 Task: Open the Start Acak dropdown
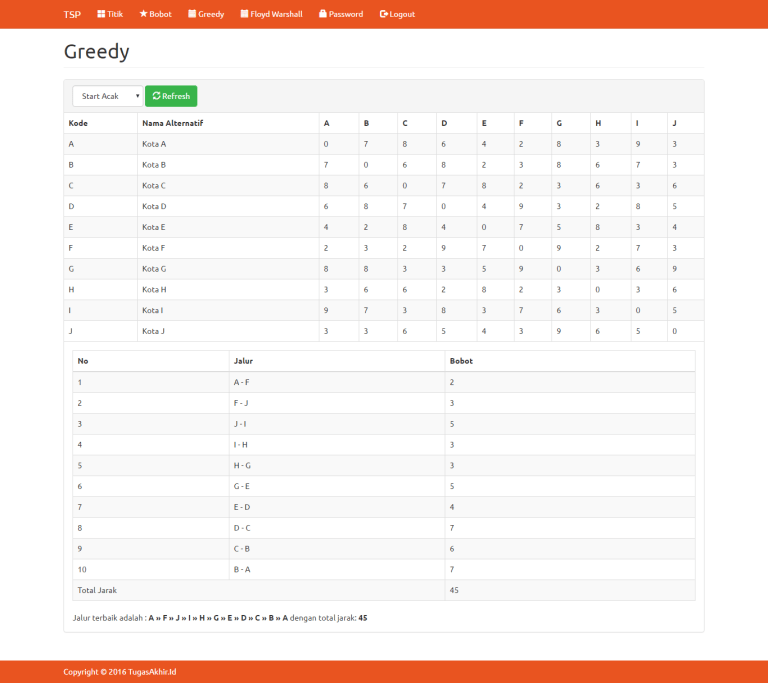pyautogui.click(x=108, y=96)
